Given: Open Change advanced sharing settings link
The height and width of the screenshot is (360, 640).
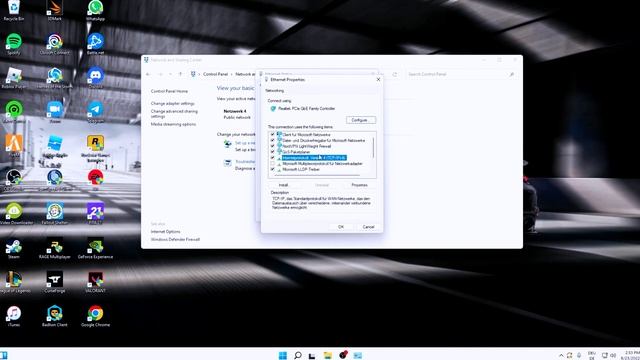Looking at the screenshot, I should point(174,113).
